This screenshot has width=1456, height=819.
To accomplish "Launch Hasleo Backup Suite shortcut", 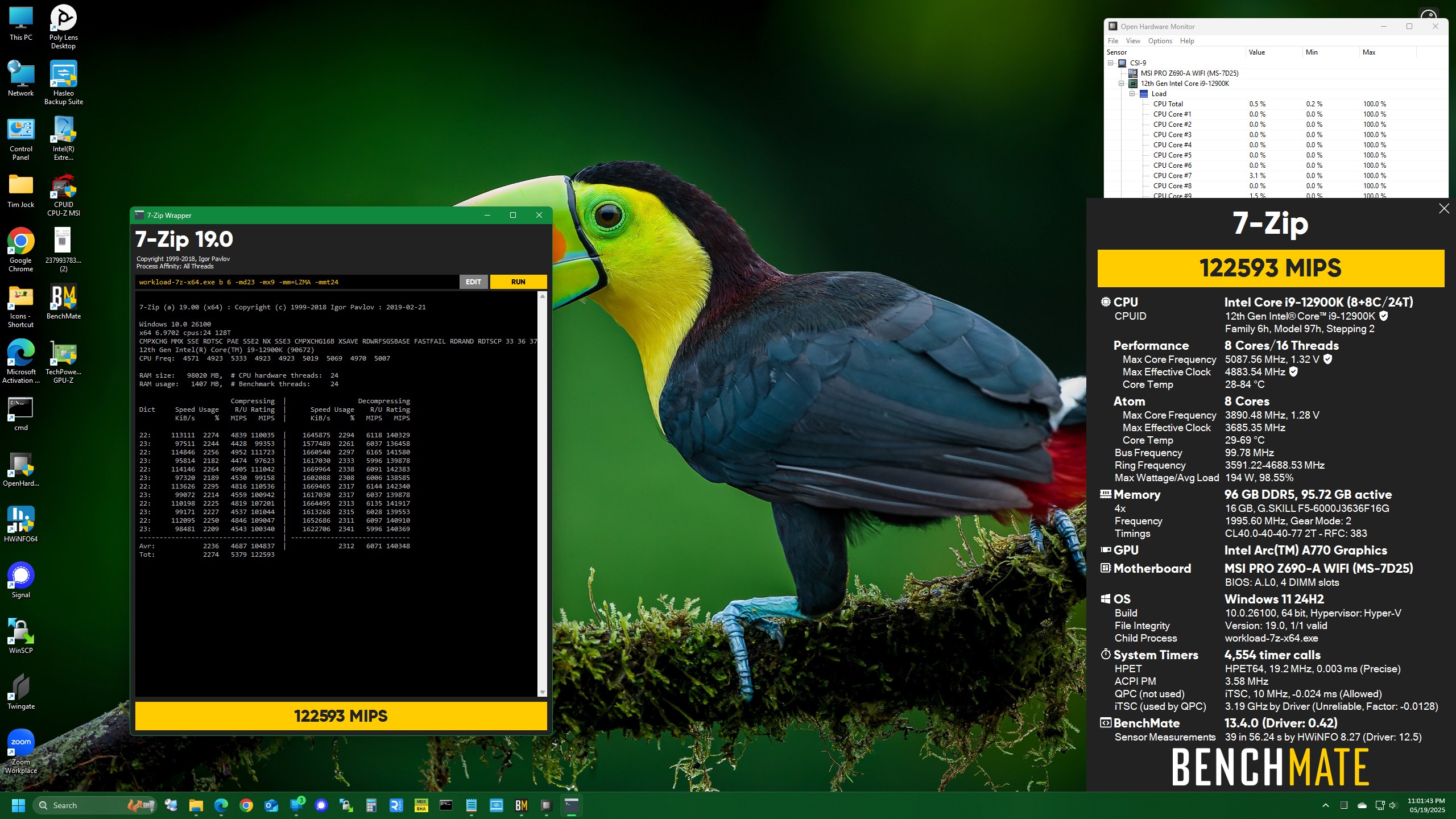I will (x=63, y=82).
